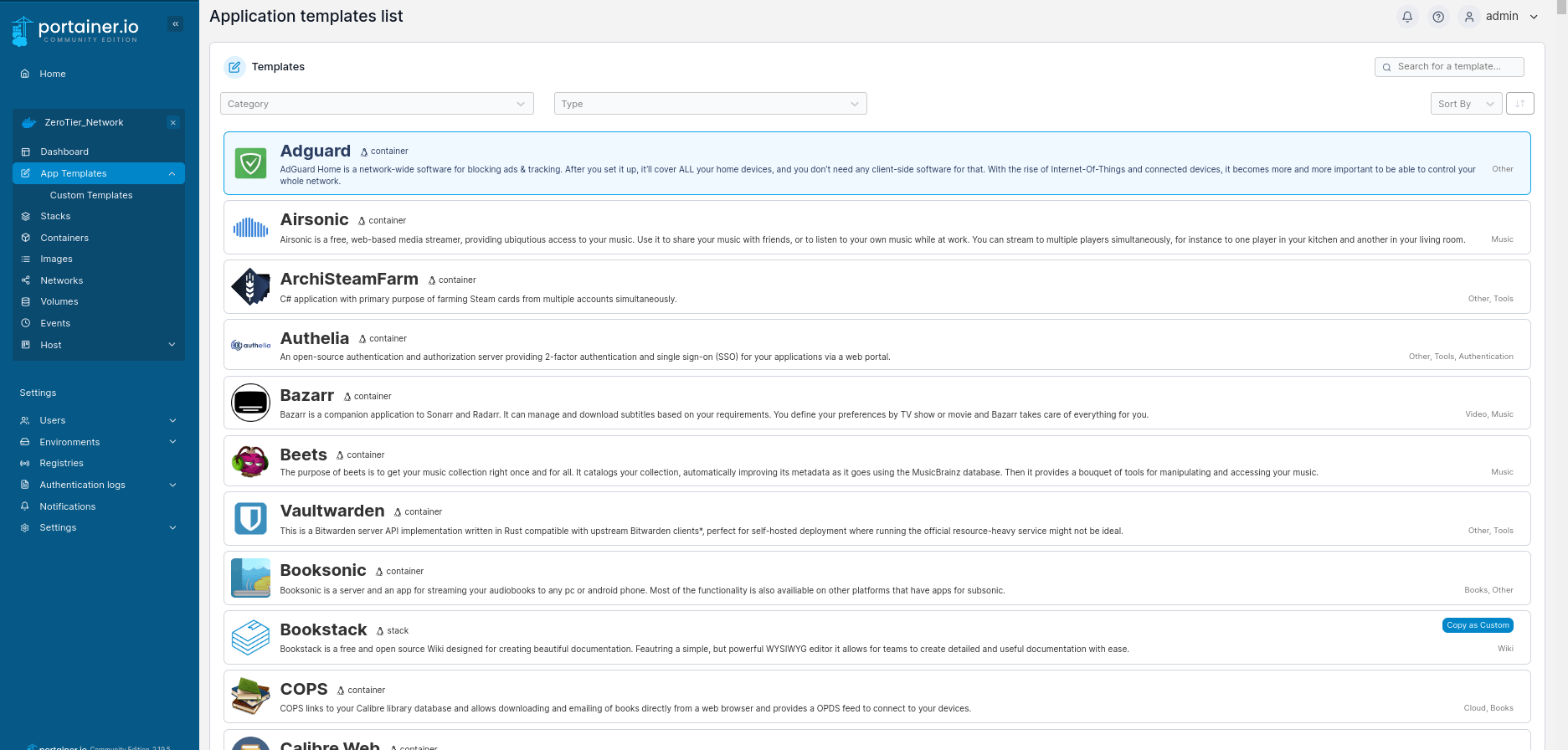Click the Booksonic logo
Screen dimensions: 1568x750
pos(250,578)
